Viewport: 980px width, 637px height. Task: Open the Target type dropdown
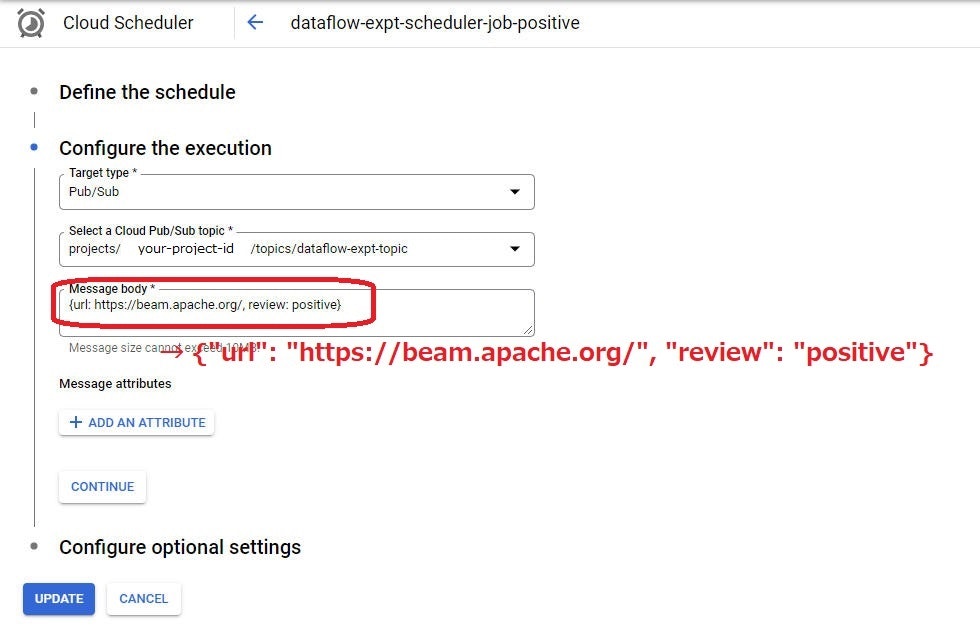coord(296,192)
